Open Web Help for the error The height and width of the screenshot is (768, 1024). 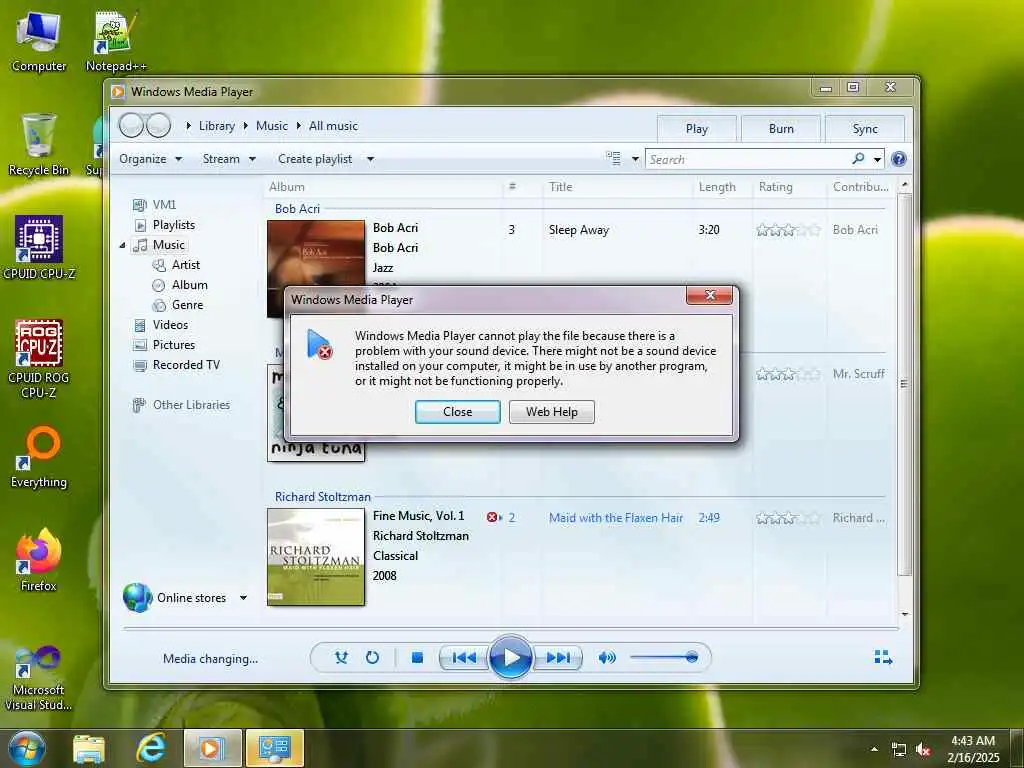coord(551,411)
